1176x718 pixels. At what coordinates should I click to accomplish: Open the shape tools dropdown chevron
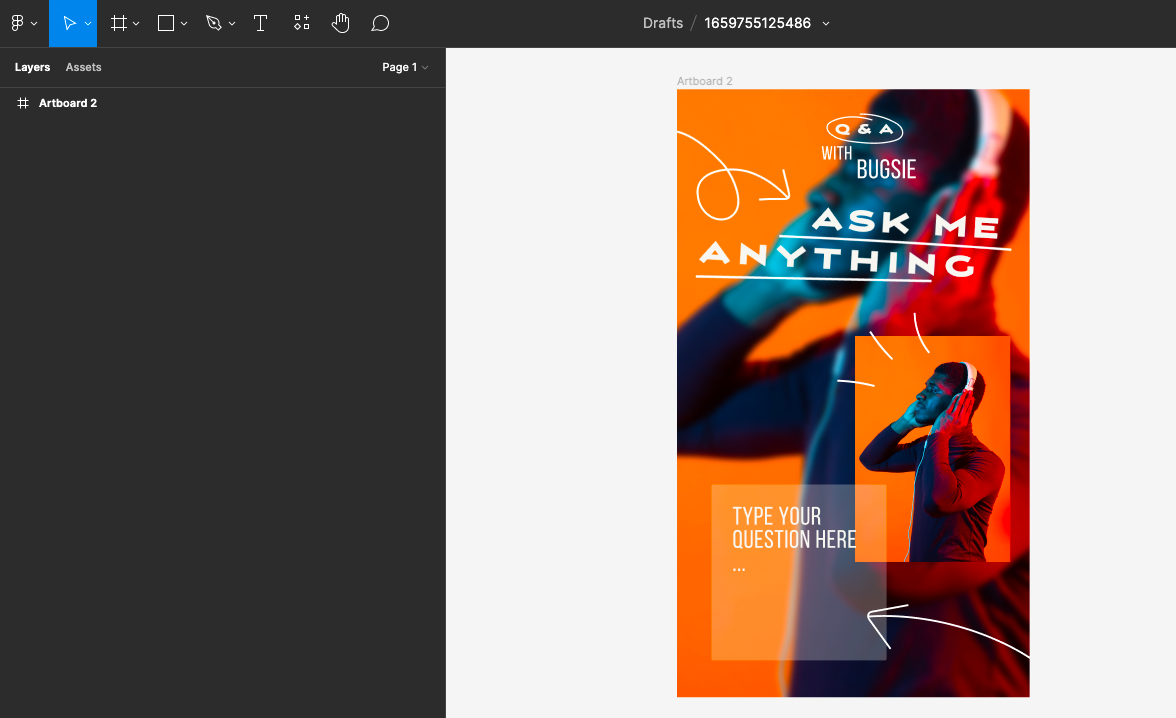(182, 23)
